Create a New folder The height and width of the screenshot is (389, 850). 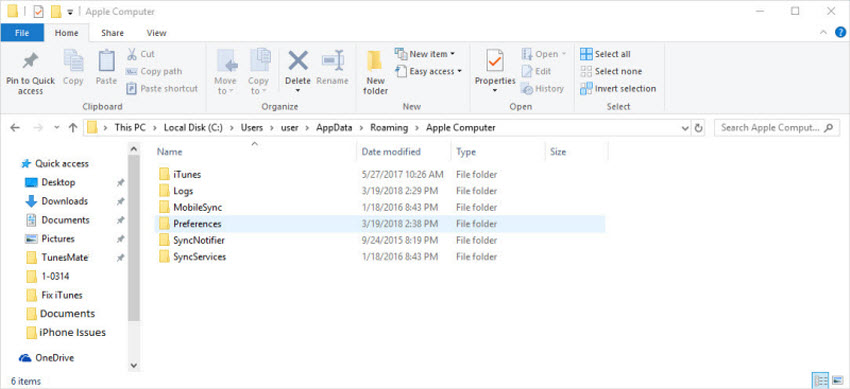pos(375,72)
